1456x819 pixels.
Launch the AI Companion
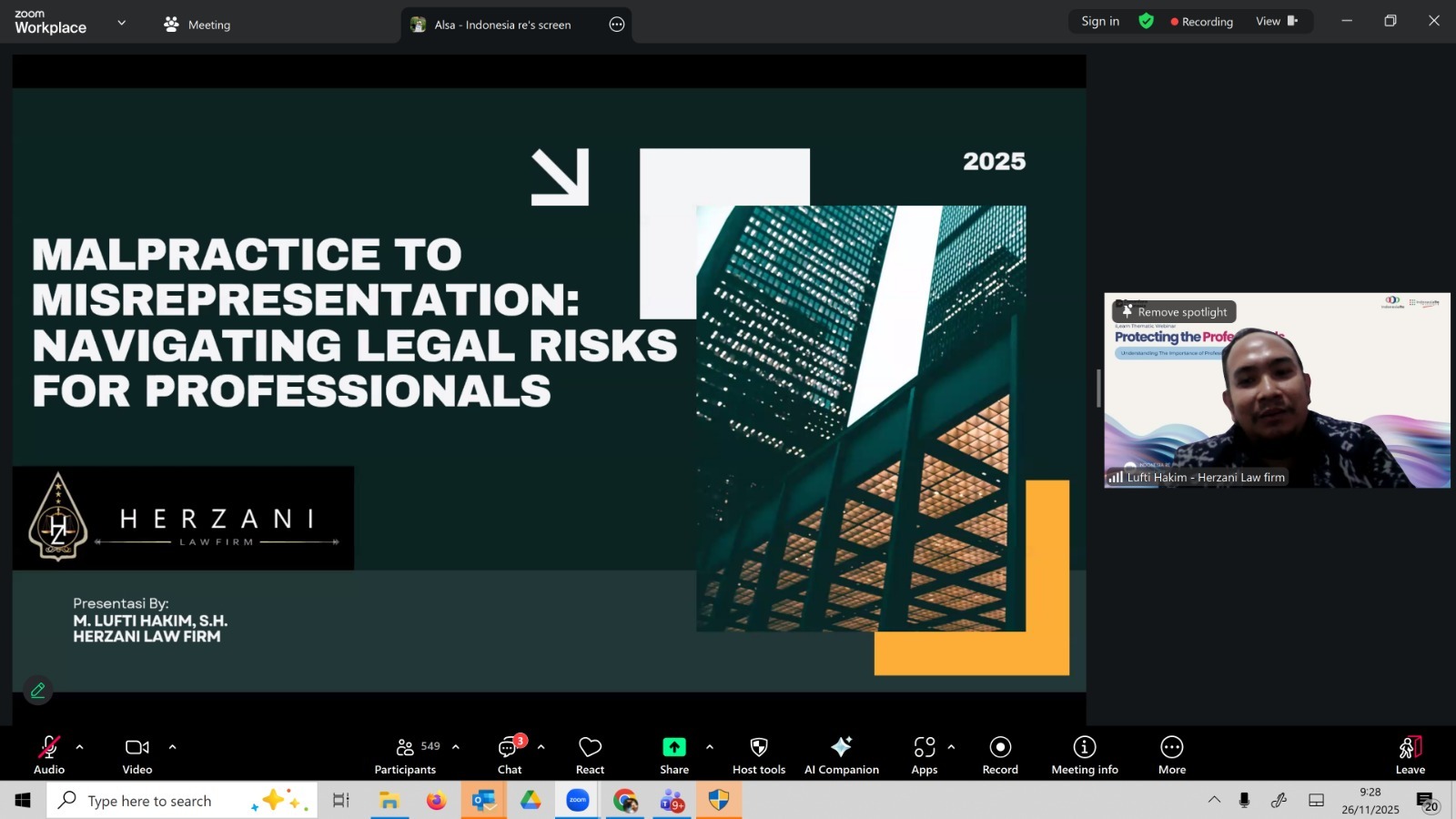[x=841, y=755]
